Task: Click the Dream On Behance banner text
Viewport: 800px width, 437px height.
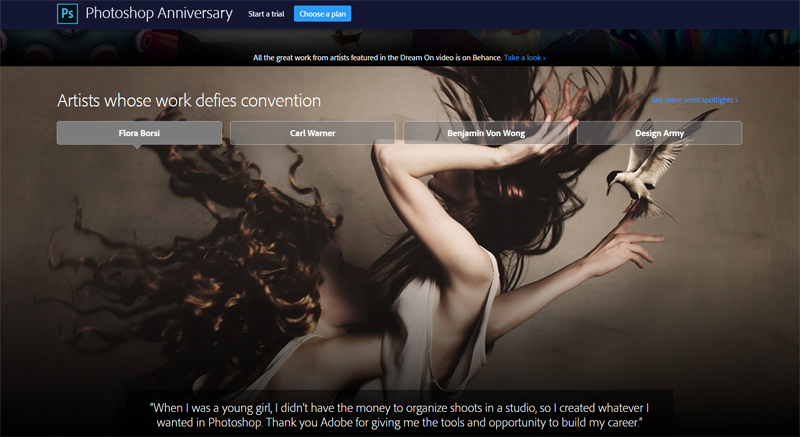Action: coord(378,58)
